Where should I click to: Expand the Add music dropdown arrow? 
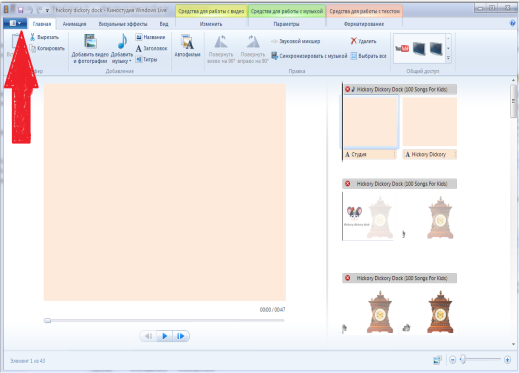pyautogui.click(x=130, y=61)
